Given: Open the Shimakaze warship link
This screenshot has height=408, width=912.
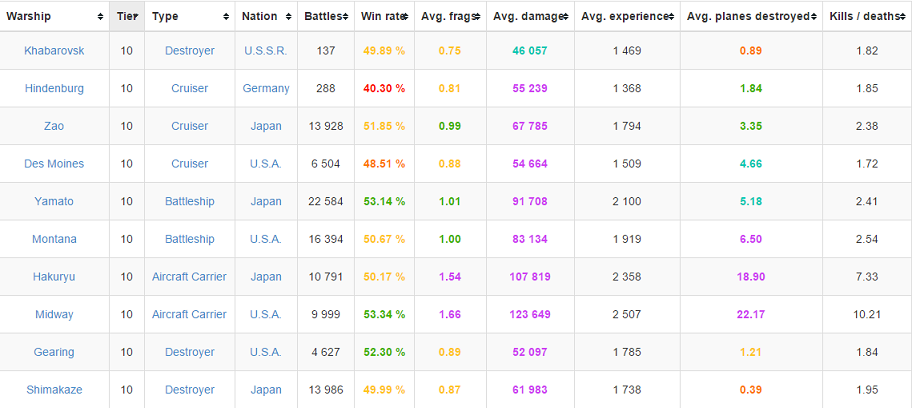Looking at the screenshot, I should tap(54, 390).
